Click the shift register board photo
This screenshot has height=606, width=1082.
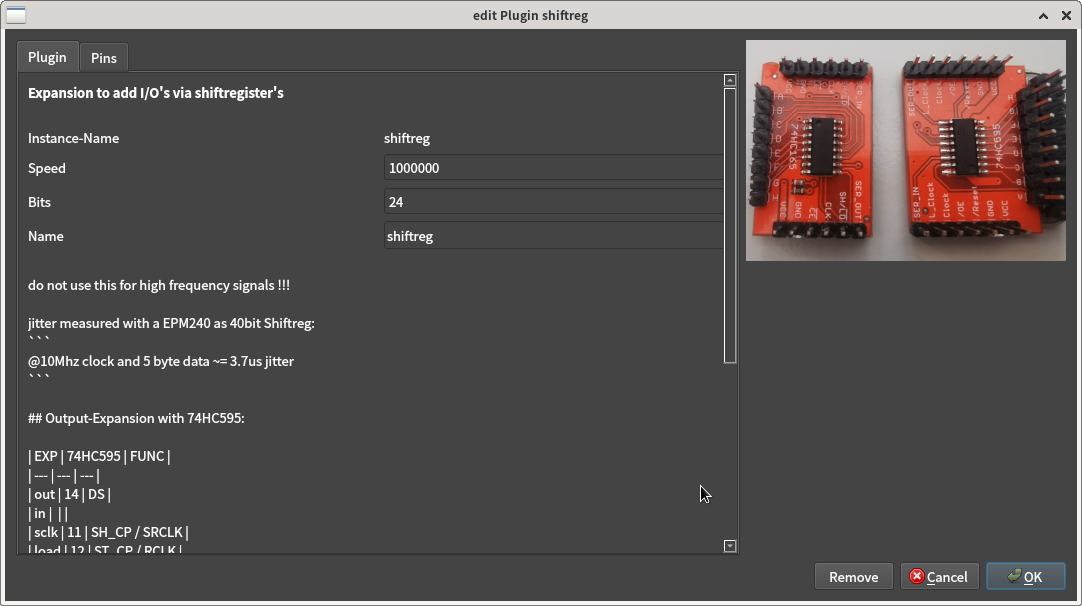[x=905, y=150]
